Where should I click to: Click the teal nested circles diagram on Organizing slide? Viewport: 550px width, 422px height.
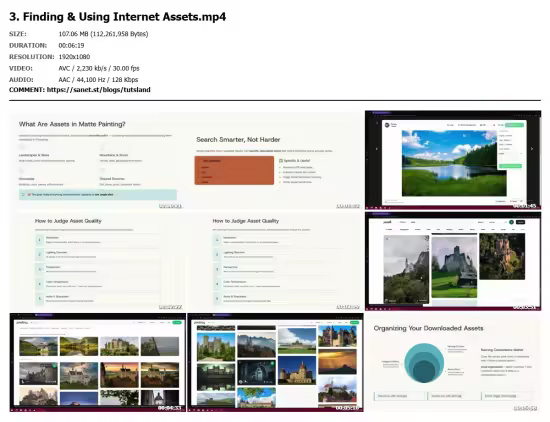coord(424,363)
